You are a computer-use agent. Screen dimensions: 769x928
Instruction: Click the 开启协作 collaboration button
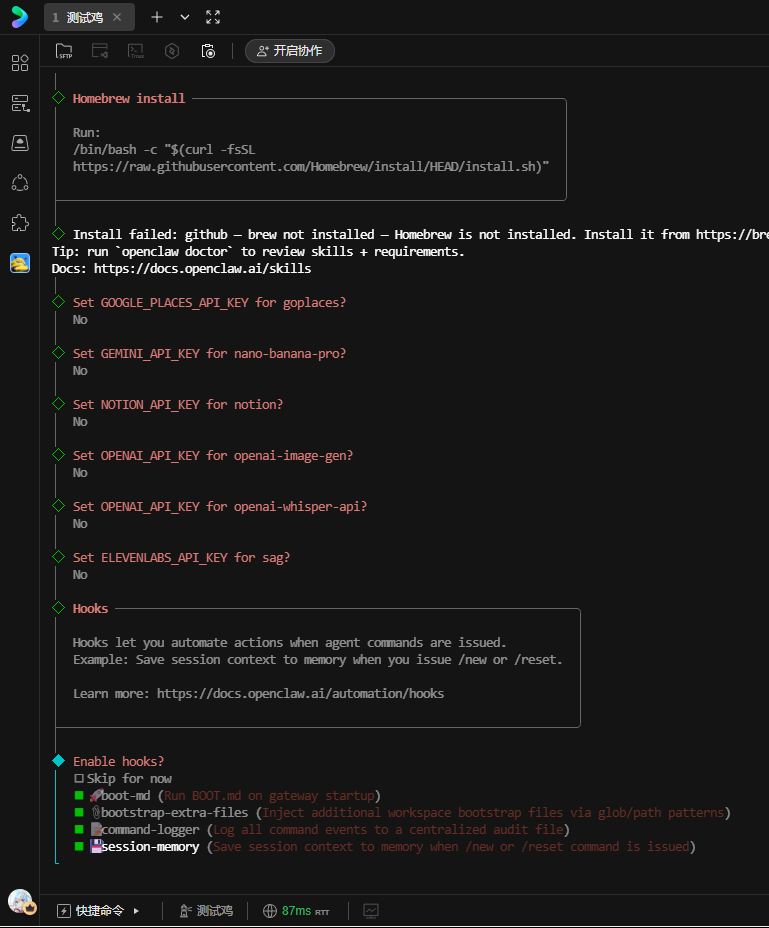click(x=290, y=51)
